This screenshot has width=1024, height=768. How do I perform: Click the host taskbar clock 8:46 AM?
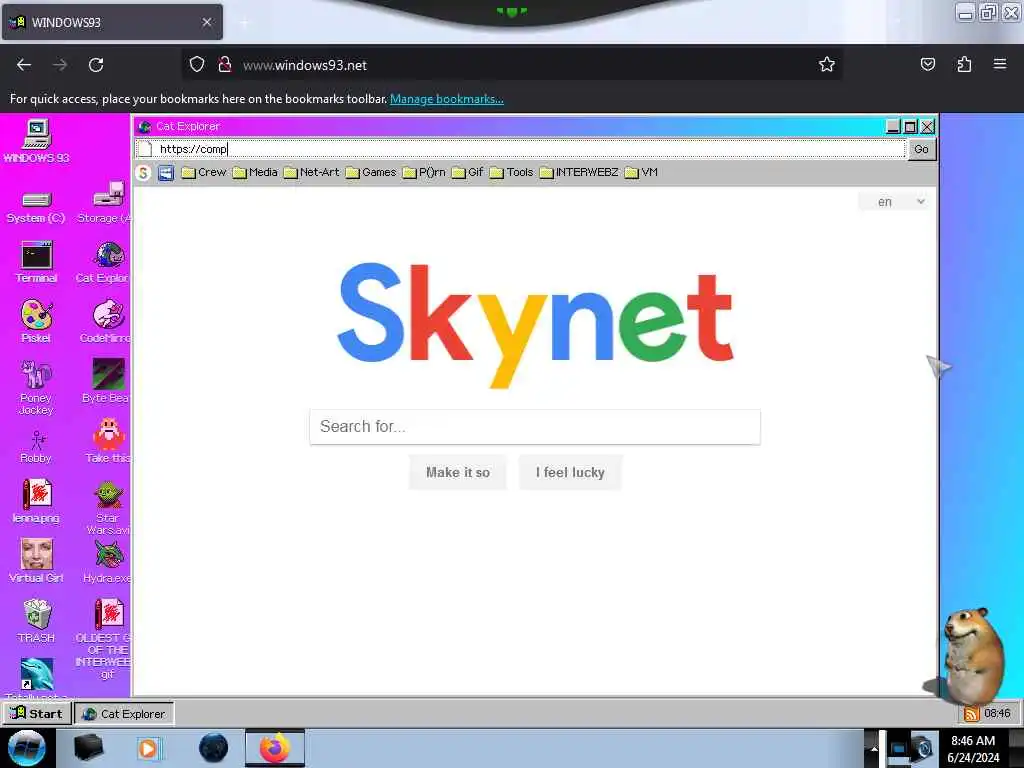click(x=973, y=748)
